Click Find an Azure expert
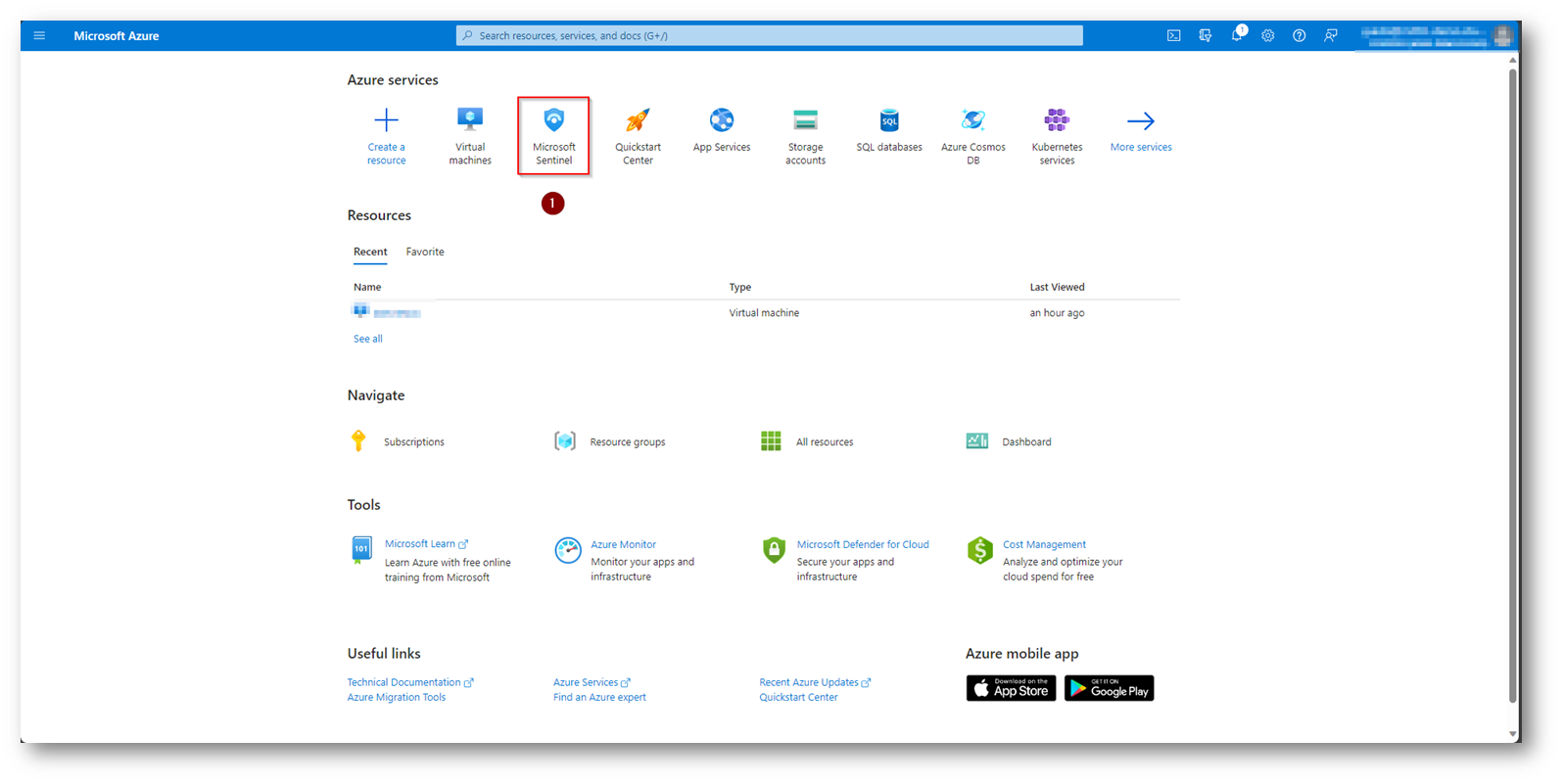 pyautogui.click(x=599, y=697)
